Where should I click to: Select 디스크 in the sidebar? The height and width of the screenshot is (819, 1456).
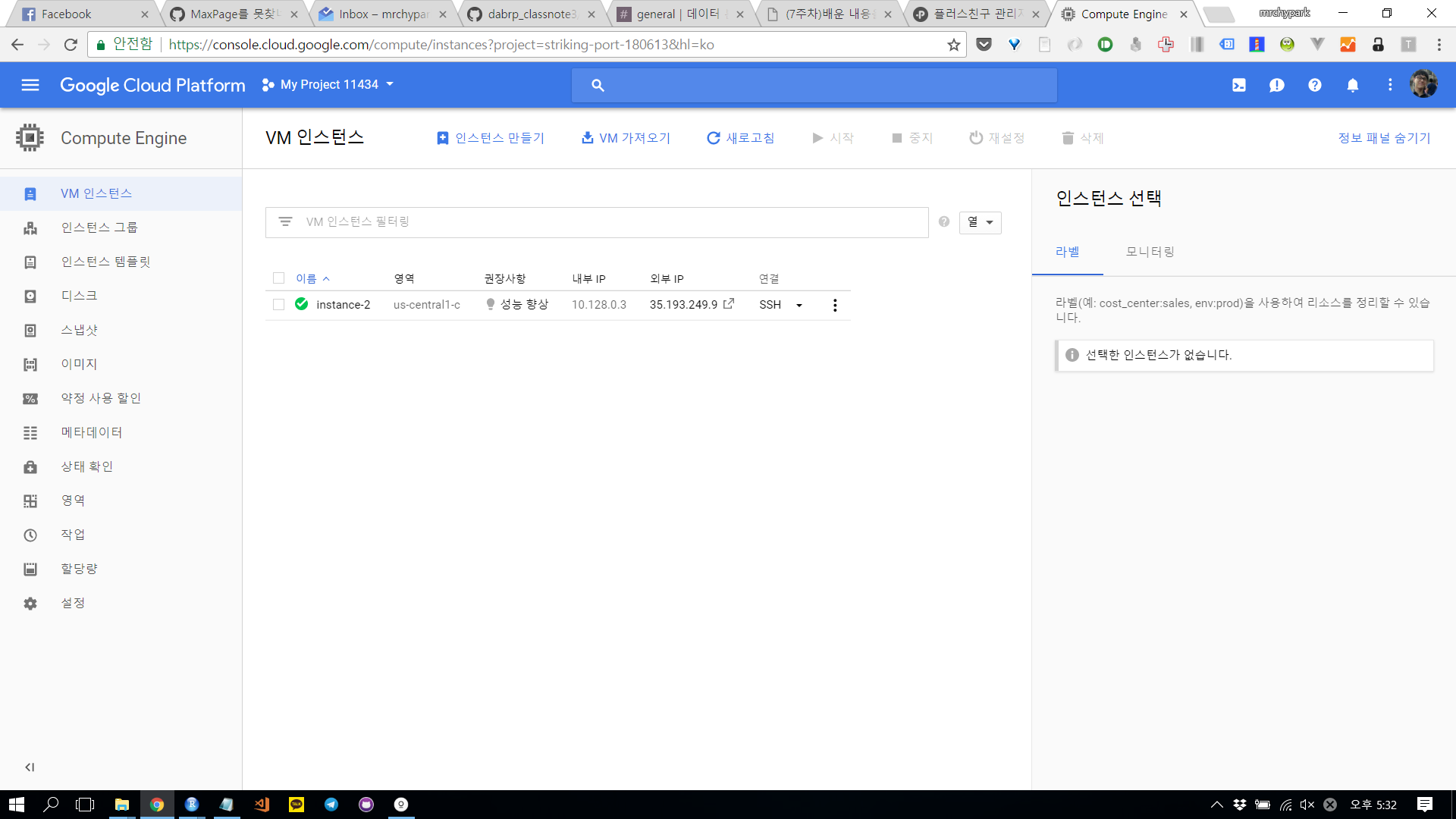79,296
